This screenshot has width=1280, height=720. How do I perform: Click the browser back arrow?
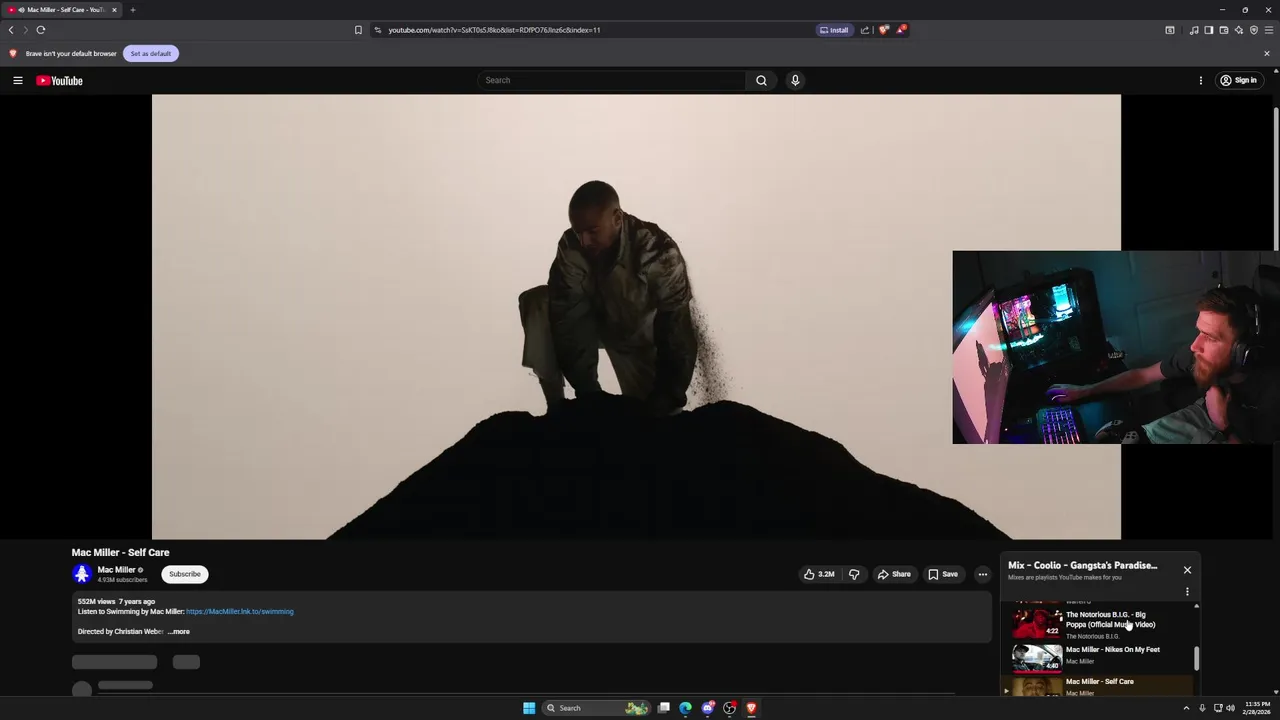pos(11,30)
